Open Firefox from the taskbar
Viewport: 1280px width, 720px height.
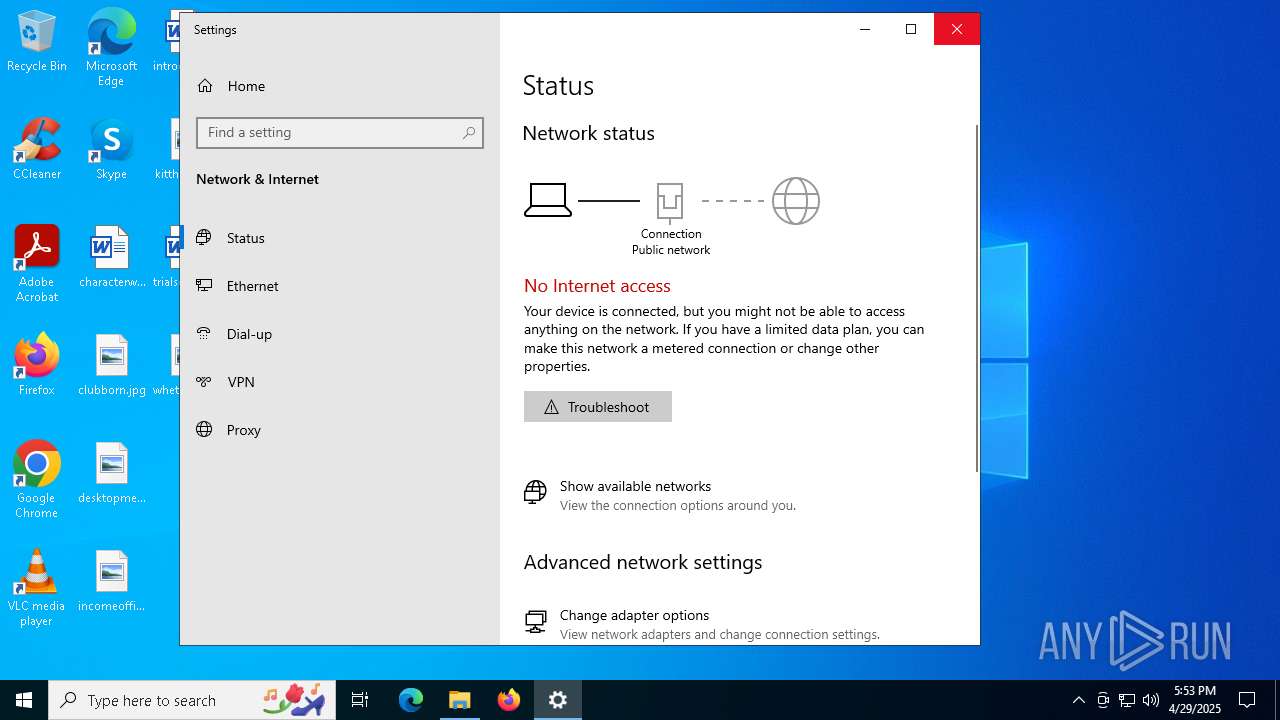pos(509,700)
